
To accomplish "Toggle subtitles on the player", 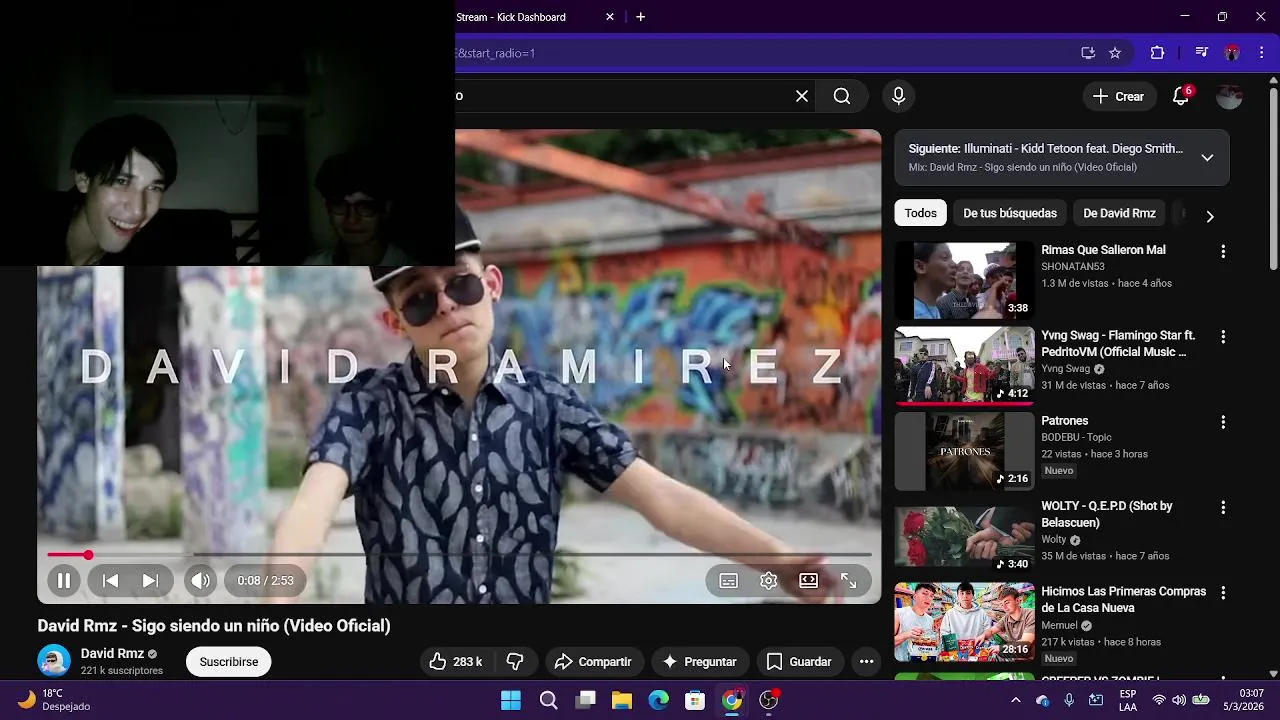I will tap(729, 580).
